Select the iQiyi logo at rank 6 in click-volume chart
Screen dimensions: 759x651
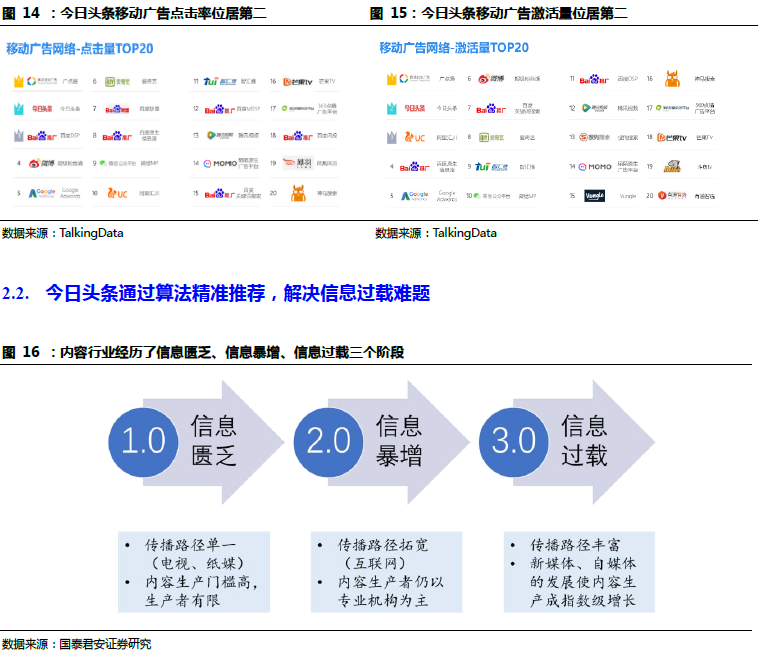point(118,81)
